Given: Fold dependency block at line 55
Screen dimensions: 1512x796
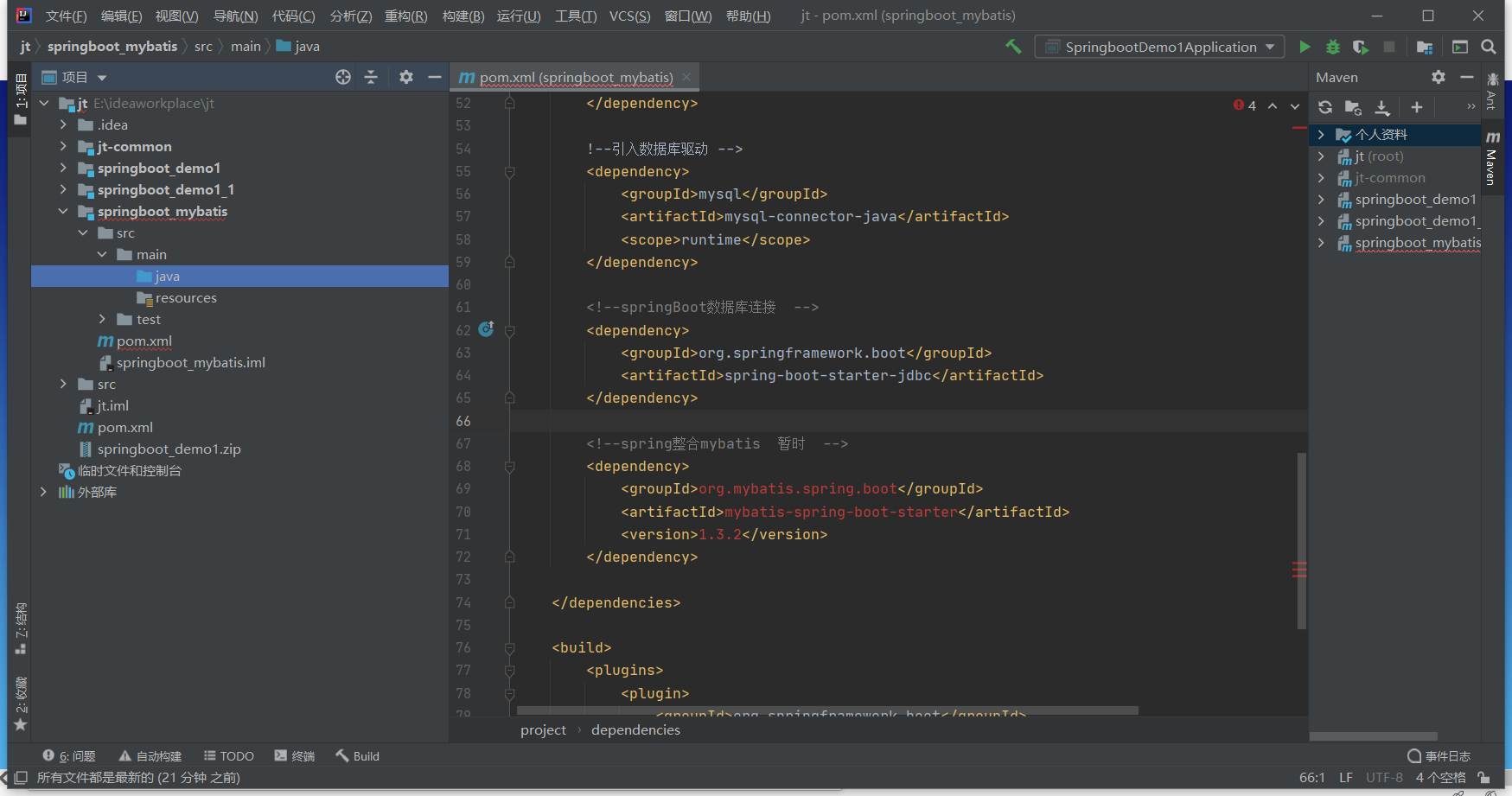Looking at the screenshot, I should [510, 172].
